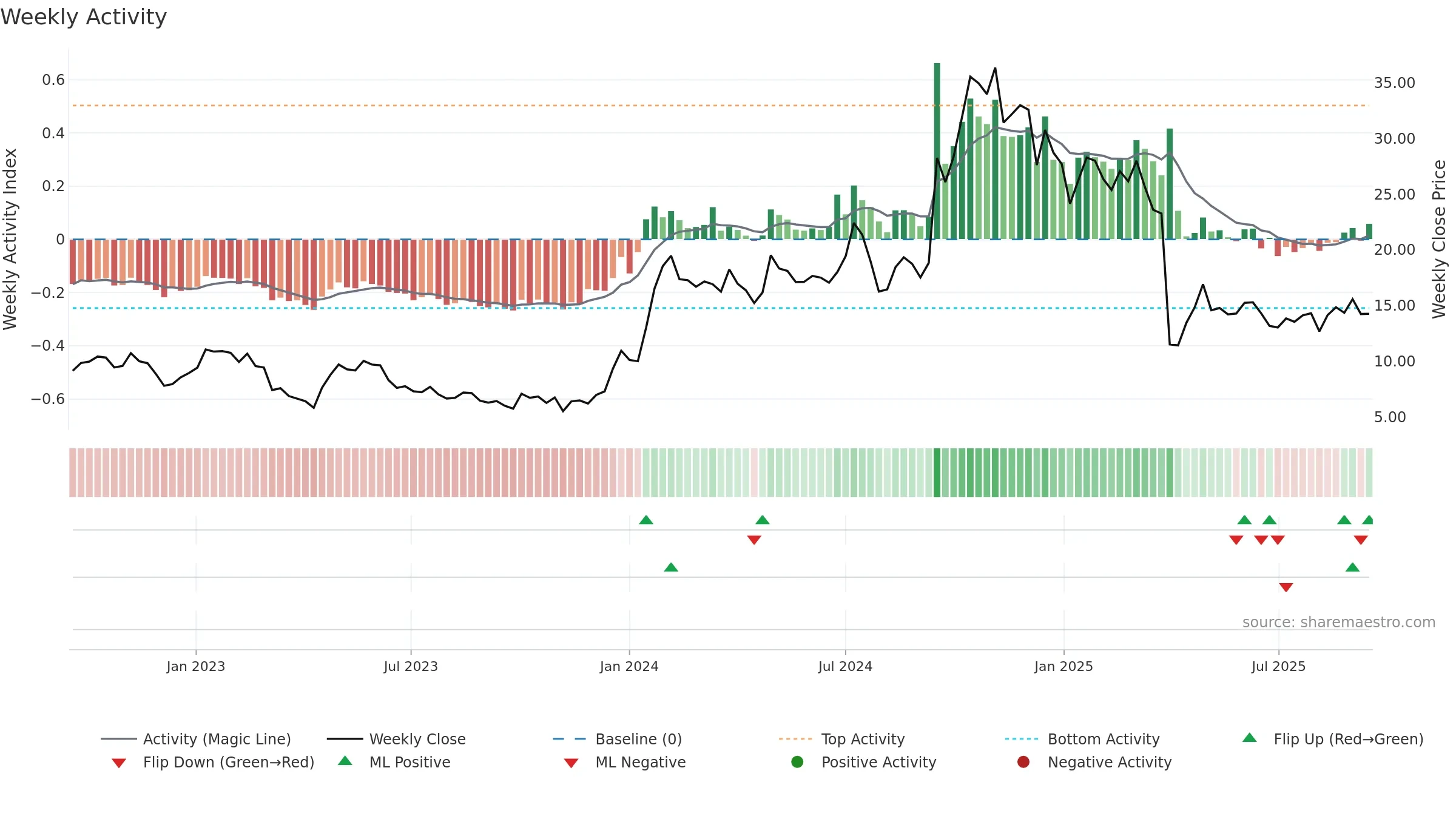This screenshot has width=1456, height=819.
Task: Click the ML Negative legend triangle icon
Action: pyautogui.click(x=571, y=763)
